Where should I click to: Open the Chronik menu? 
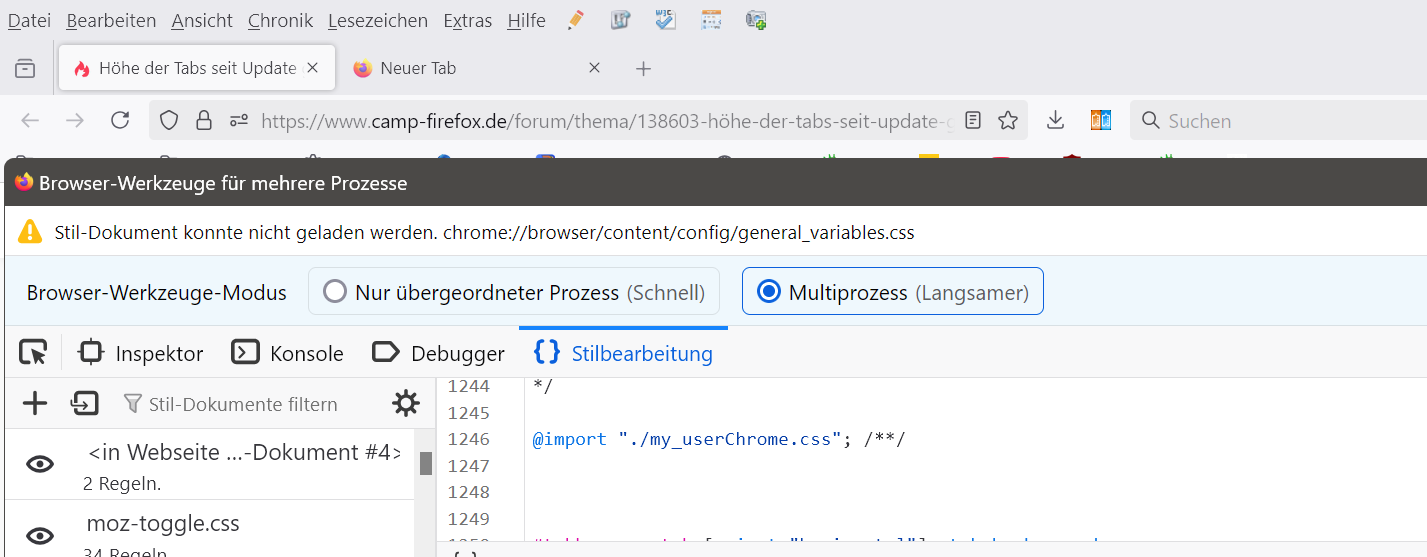click(280, 20)
